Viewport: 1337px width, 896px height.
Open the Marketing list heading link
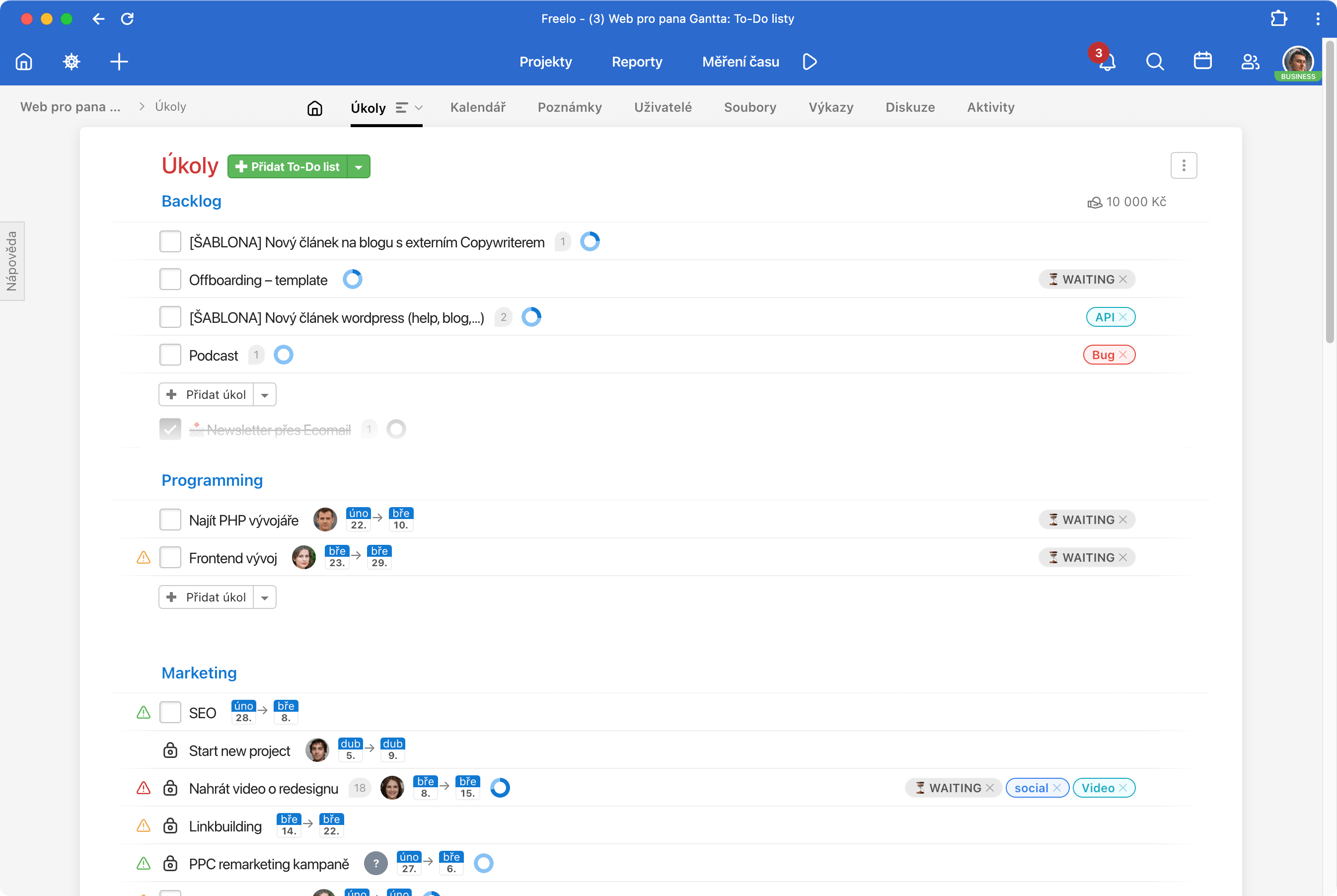click(x=199, y=673)
